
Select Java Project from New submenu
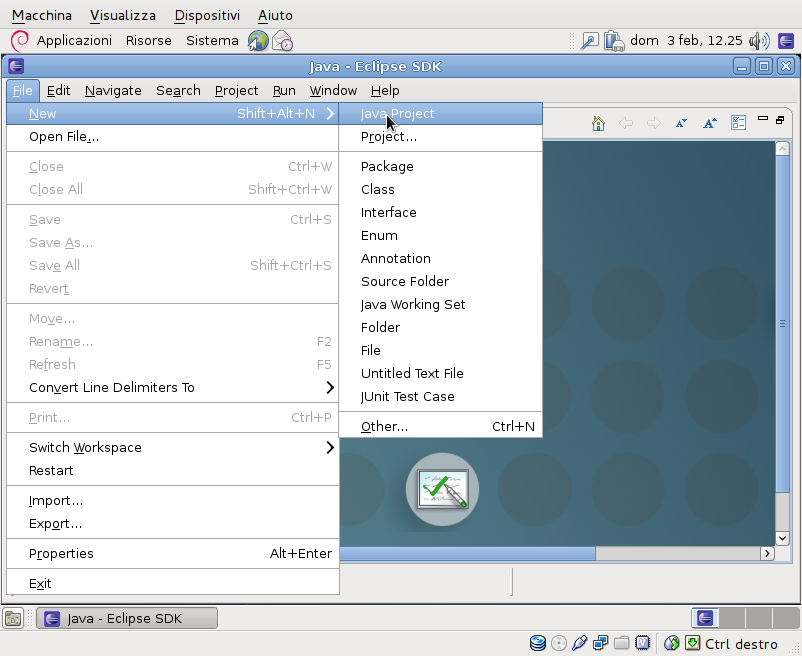[x=440, y=114]
